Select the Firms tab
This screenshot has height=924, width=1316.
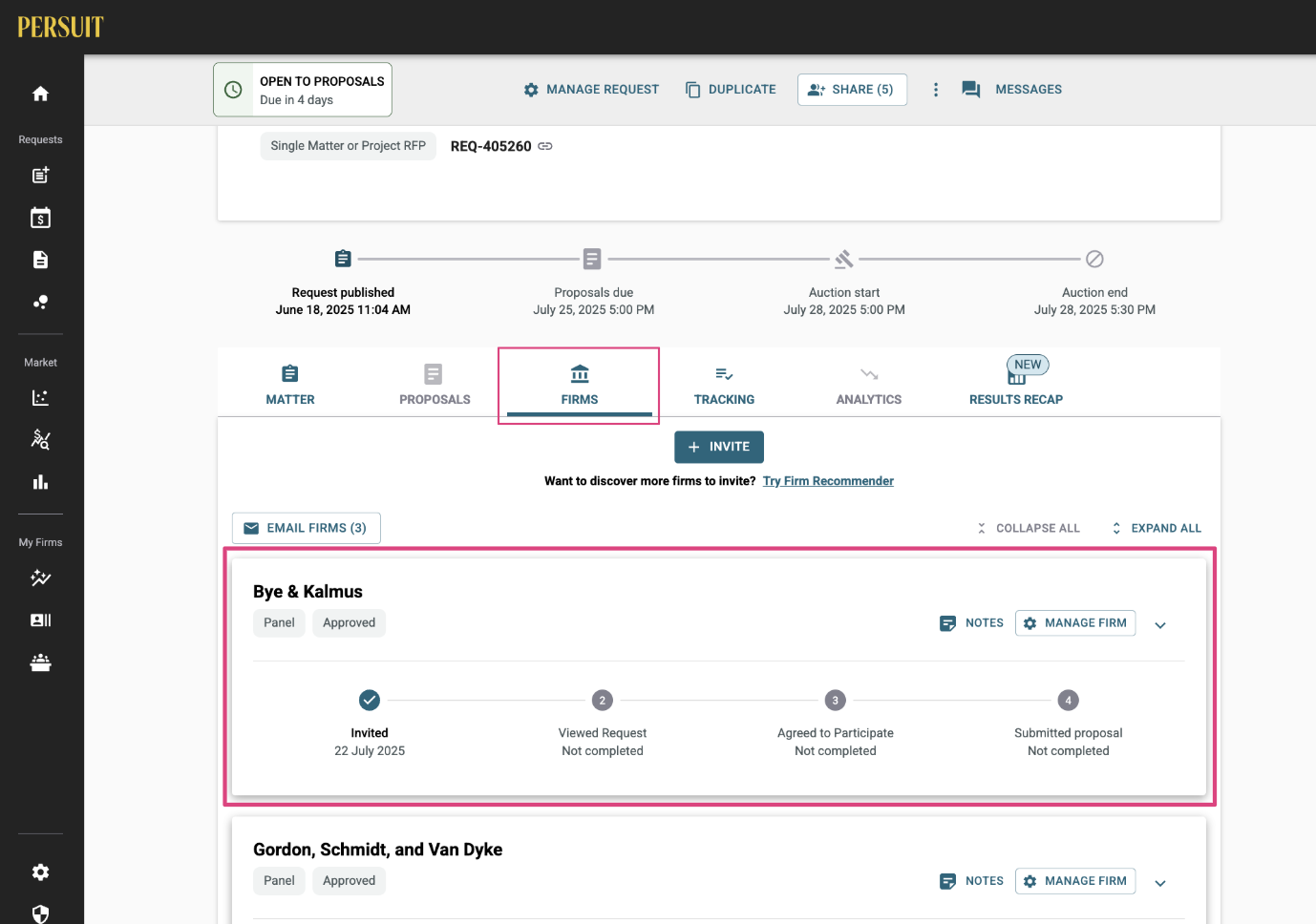[580, 385]
